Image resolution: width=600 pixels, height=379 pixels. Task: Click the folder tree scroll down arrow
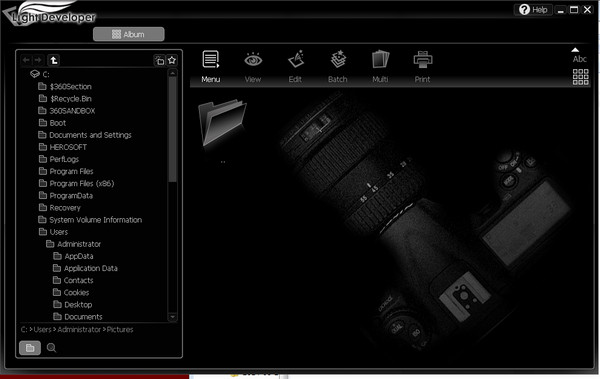coord(173,317)
